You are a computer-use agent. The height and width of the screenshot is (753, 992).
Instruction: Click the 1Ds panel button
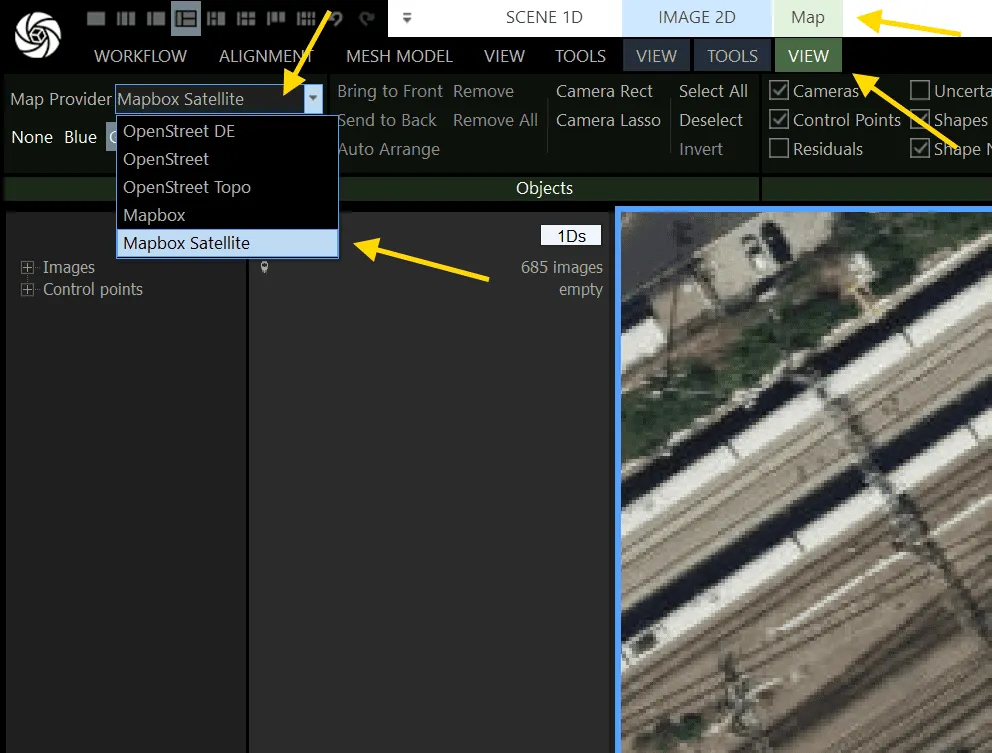[x=571, y=235]
